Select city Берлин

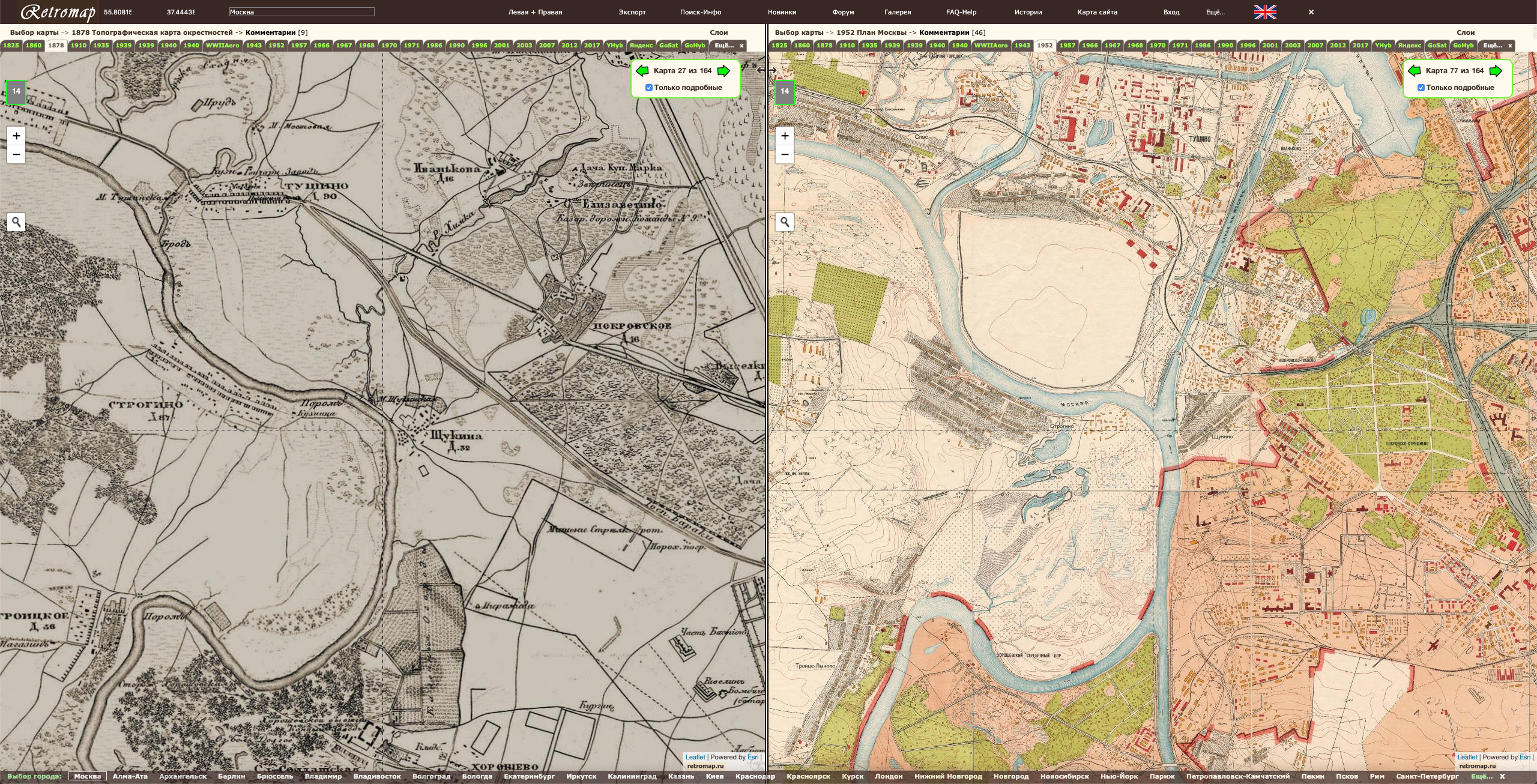(x=231, y=776)
